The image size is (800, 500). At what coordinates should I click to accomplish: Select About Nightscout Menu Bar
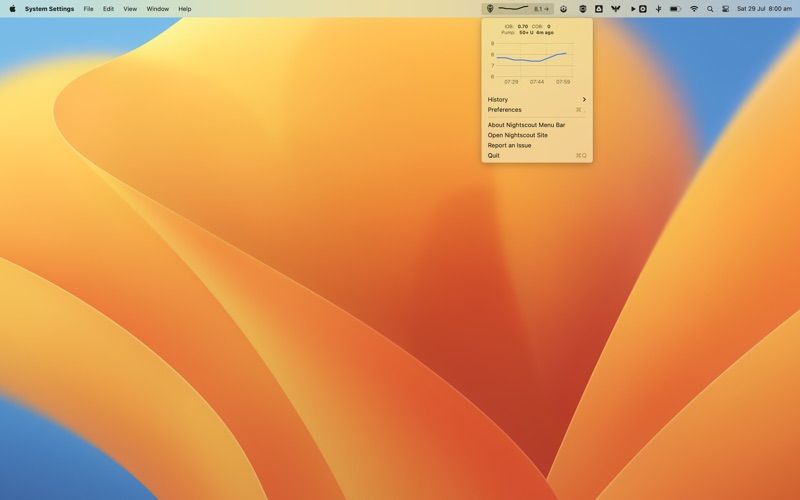(537, 125)
